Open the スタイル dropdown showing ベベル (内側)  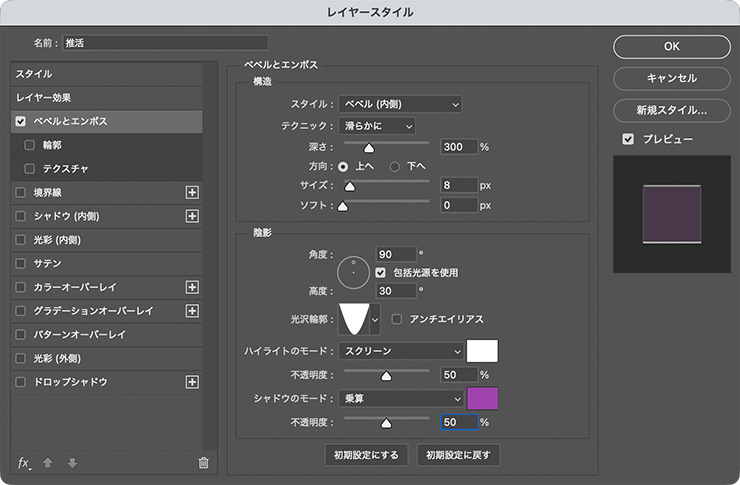(x=400, y=104)
